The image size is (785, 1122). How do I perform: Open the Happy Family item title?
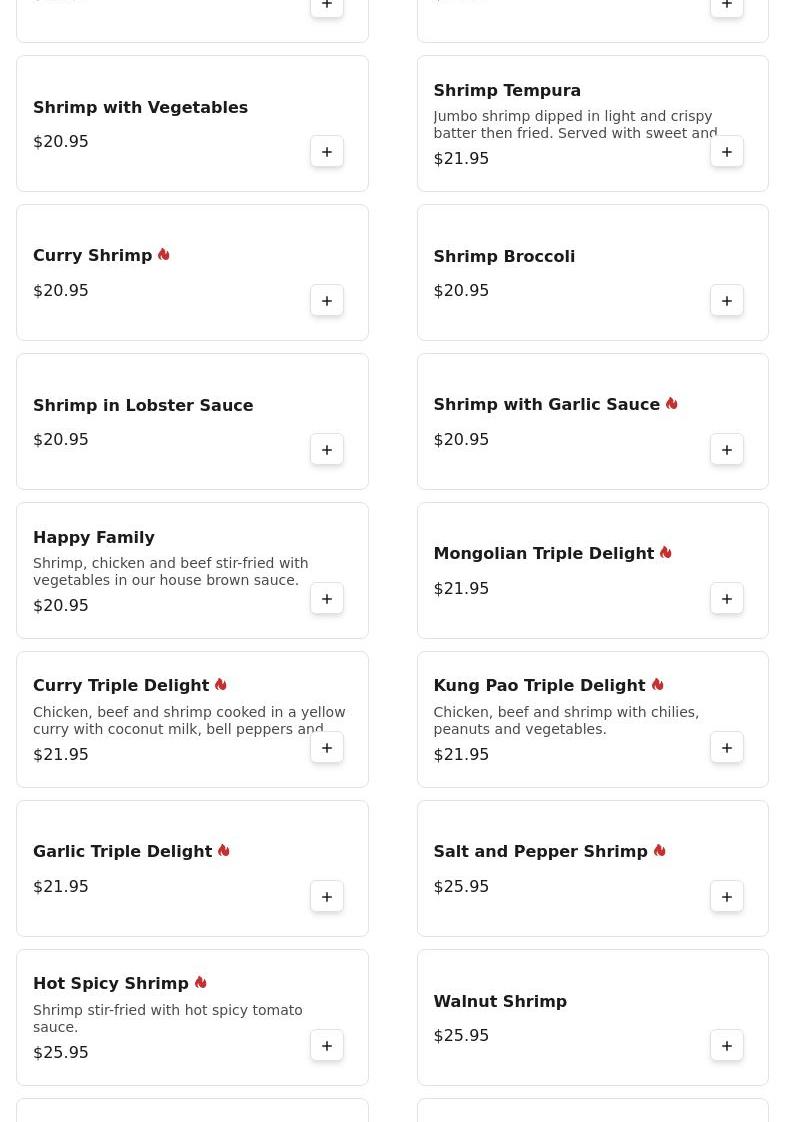tap(94, 538)
